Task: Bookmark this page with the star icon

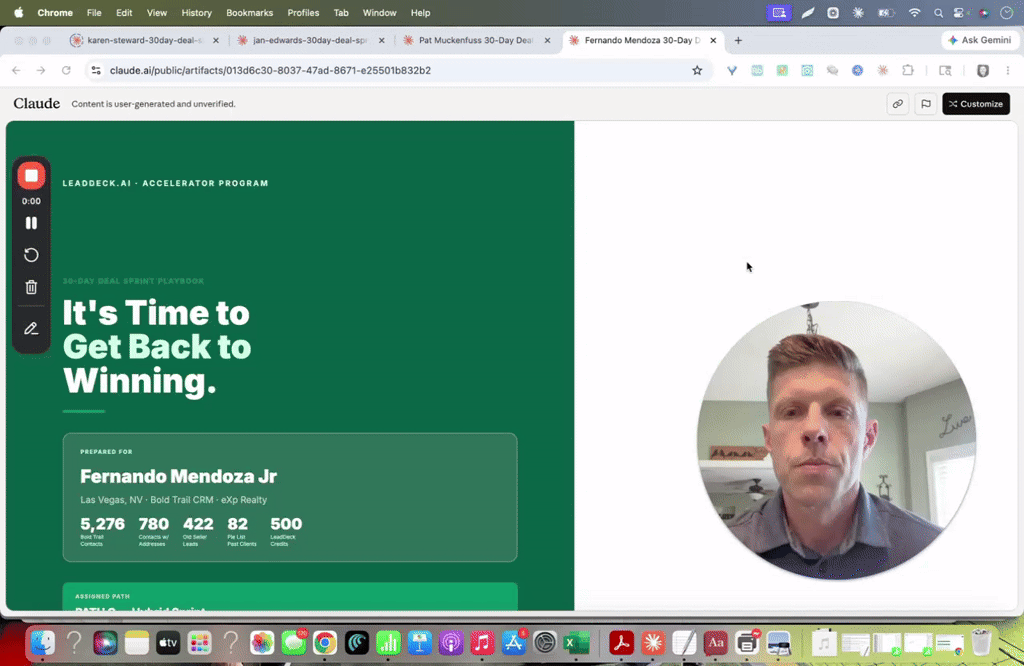Action: pyautogui.click(x=697, y=71)
